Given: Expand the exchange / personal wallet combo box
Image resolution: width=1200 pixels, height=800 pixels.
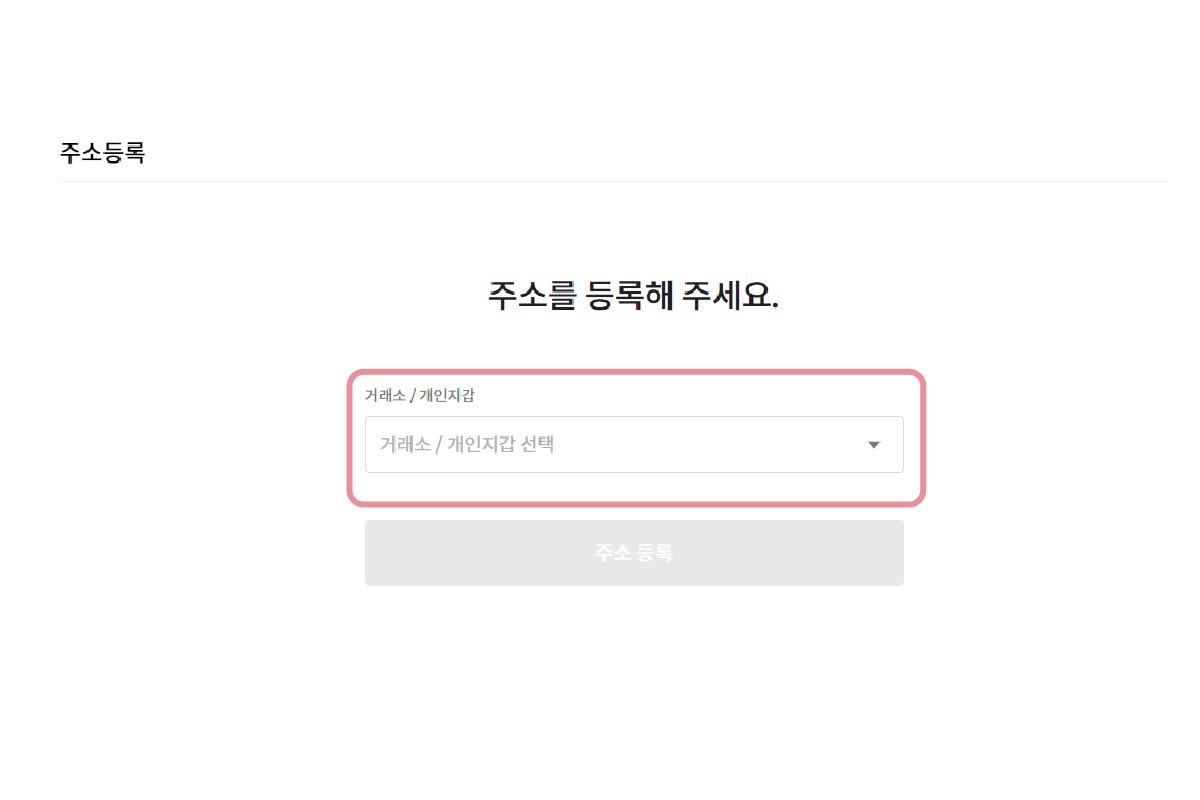Looking at the screenshot, I should click(x=634, y=445).
